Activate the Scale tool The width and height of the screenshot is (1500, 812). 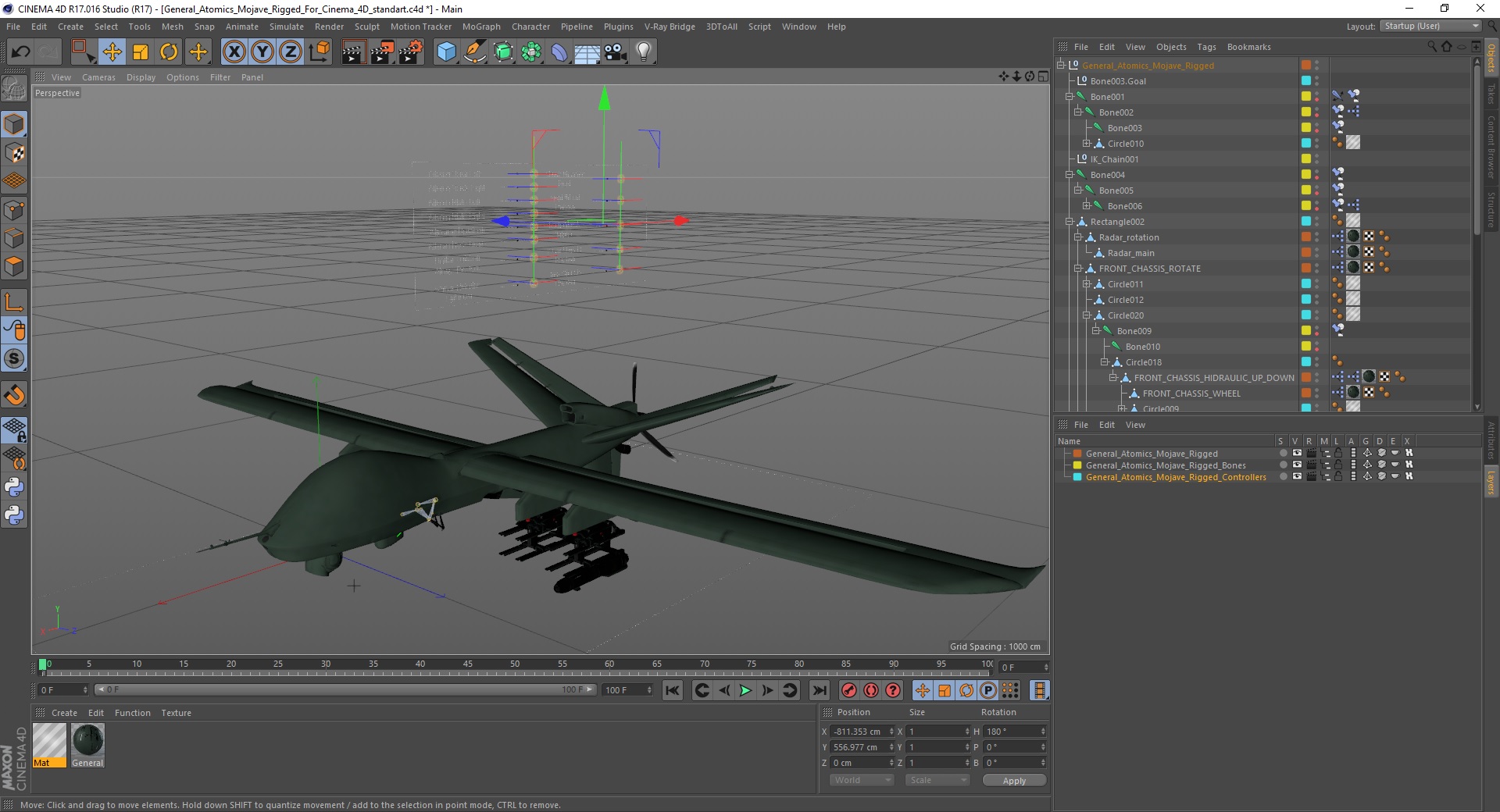(141, 52)
